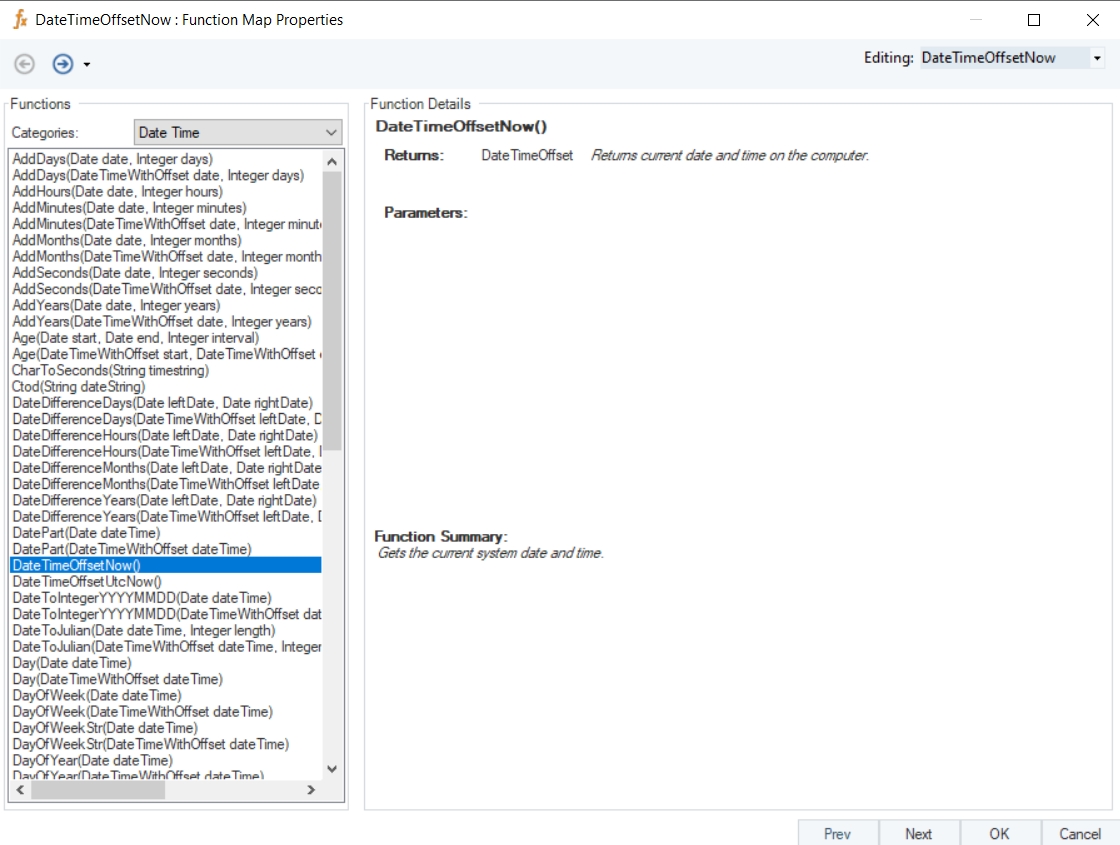Click the horizontal scroll right arrow
This screenshot has width=1120, height=845.
(x=311, y=790)
